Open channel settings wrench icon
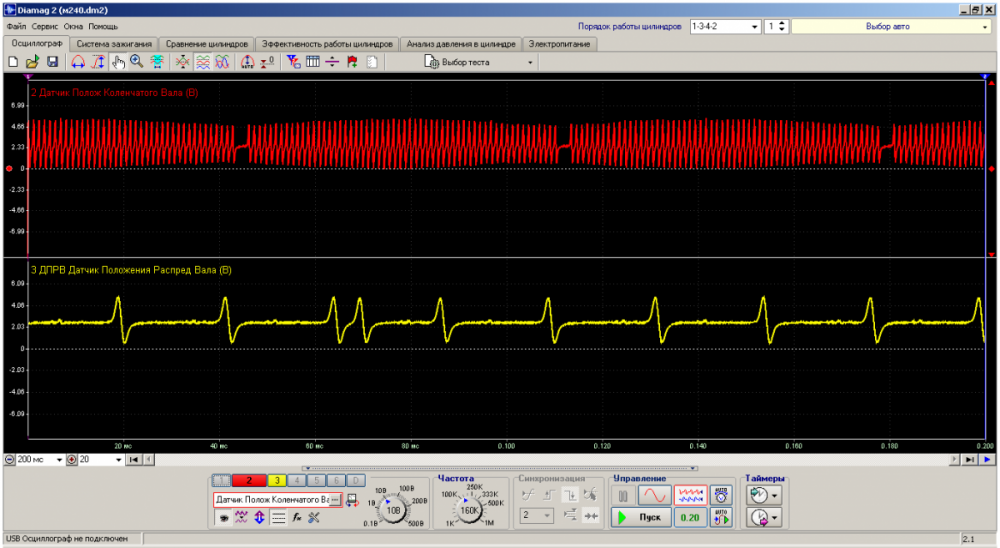Viewport: 1000px width, 548px height. [x=313, y=517]
